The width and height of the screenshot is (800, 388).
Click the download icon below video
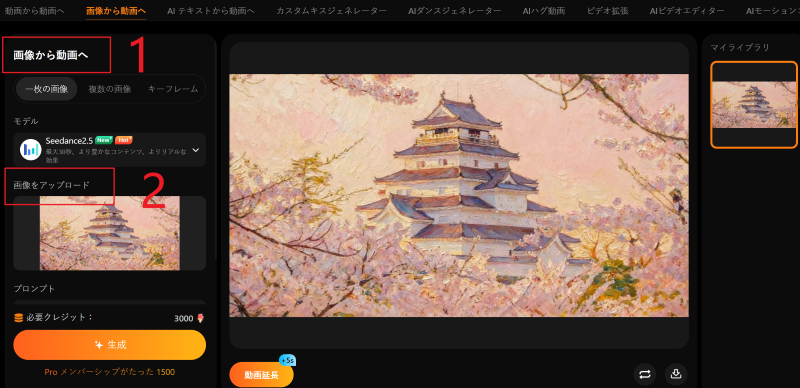676,374
